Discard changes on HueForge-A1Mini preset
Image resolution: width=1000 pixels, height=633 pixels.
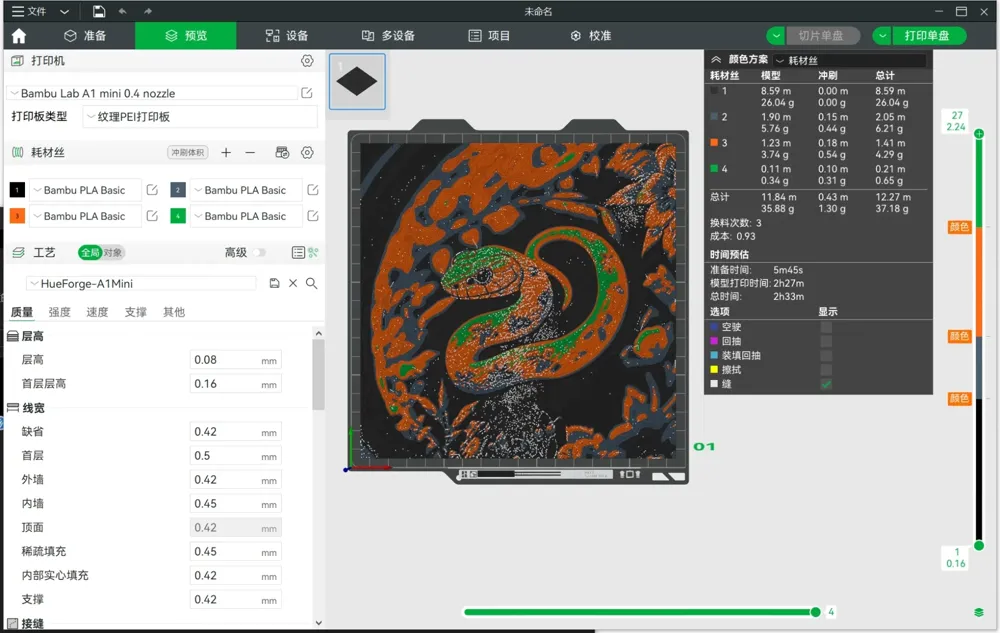tap(293, 283)
